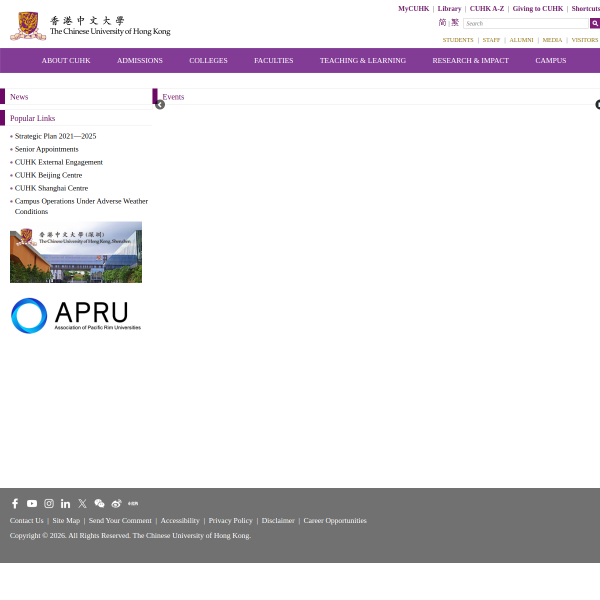Click the Events section heading

click(x=173, y=97)
